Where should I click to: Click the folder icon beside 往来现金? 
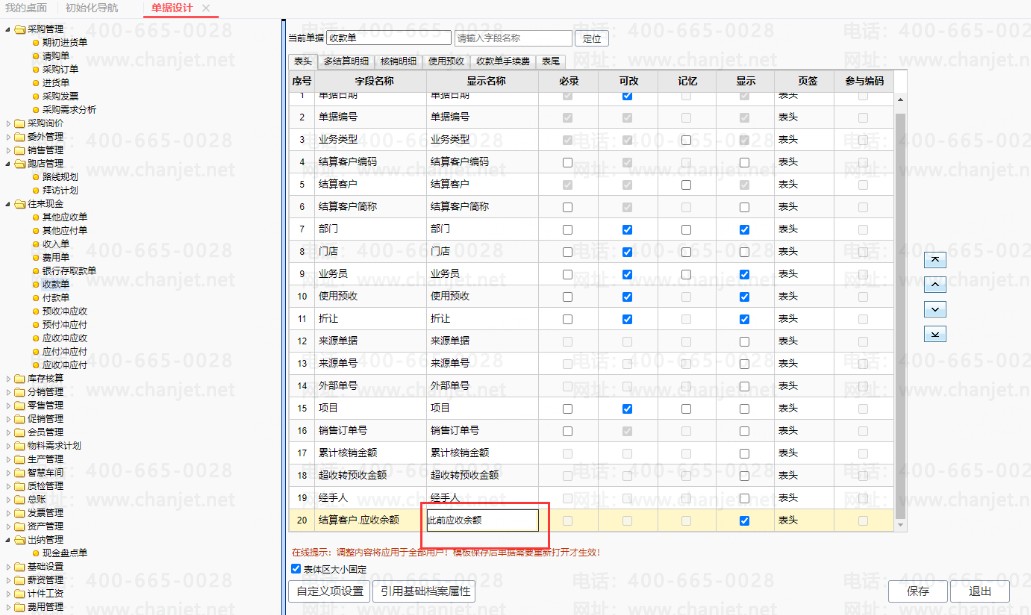(20, 204)
